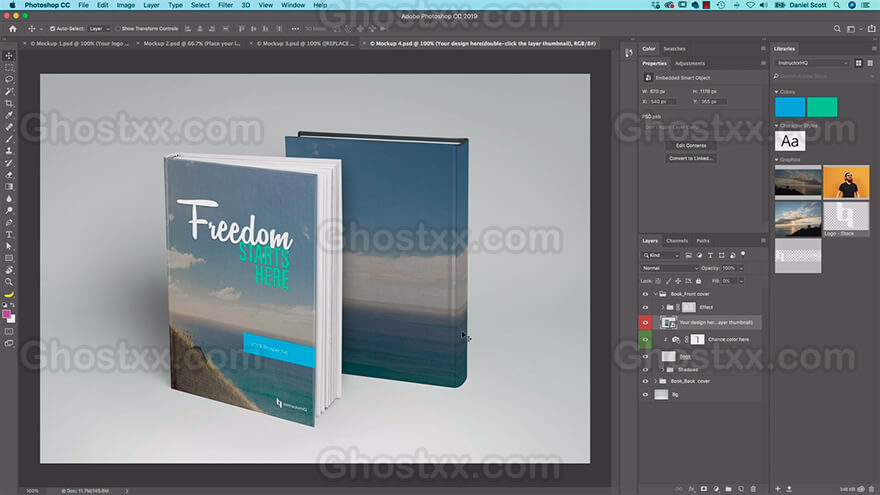880x495 pixels.
Task: Switch to Mockup 2.psd tab
Action: tap(191, 43)
